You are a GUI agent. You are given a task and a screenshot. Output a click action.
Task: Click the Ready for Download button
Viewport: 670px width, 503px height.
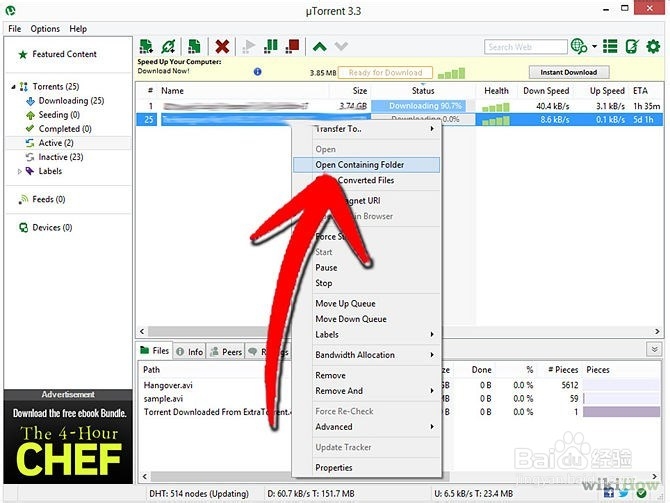pos(385,73)
